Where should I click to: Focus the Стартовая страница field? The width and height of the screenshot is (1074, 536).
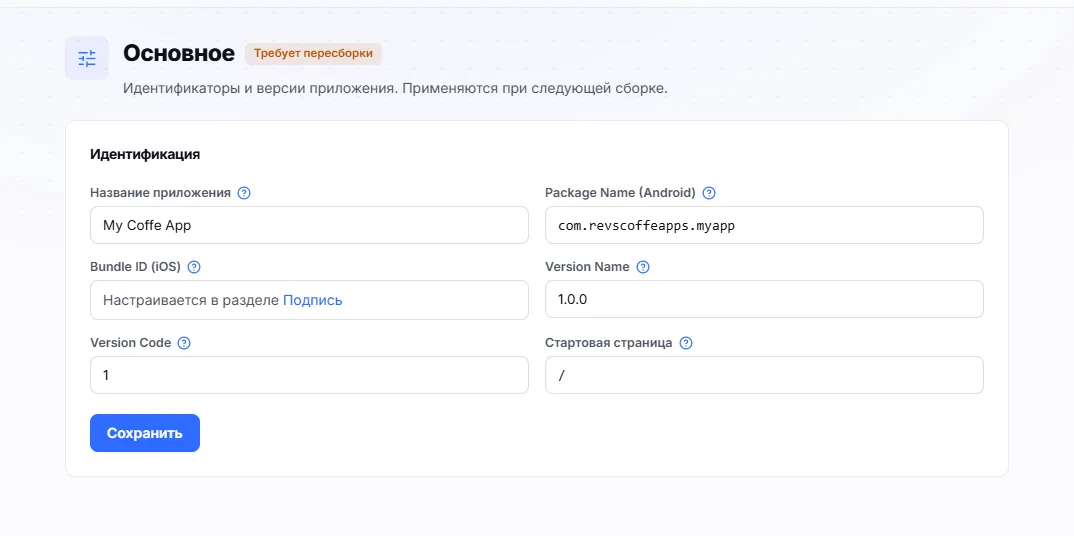pyautogui.click(x=764, y=375)
